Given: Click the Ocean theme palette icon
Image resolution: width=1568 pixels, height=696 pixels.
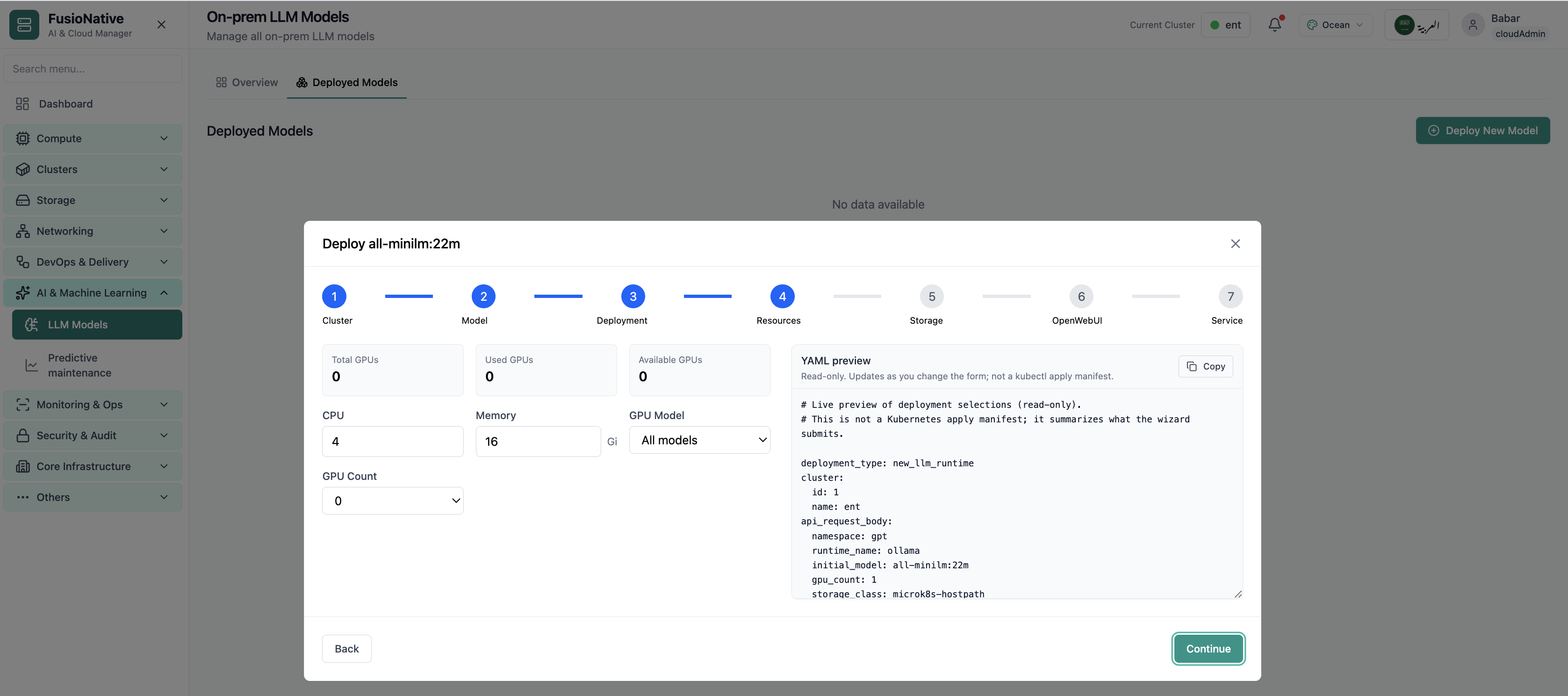Looking at the screenshot, I should pyautogui.click(x=1312, y=25).
